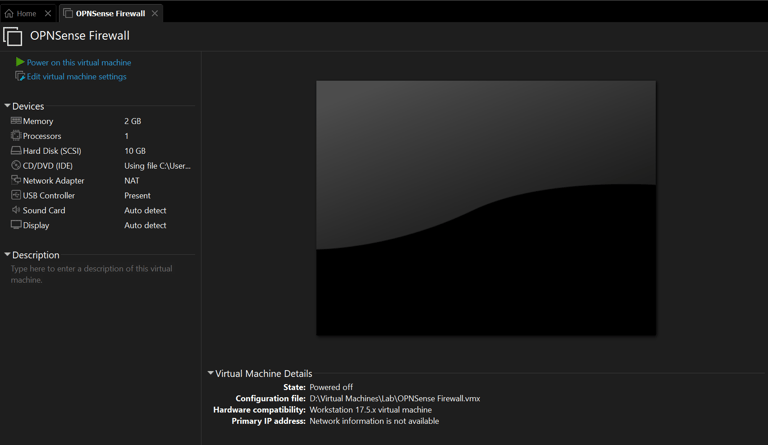Click the 2 GB memory value
Screen dimensions: 768x445
[133, 121]
